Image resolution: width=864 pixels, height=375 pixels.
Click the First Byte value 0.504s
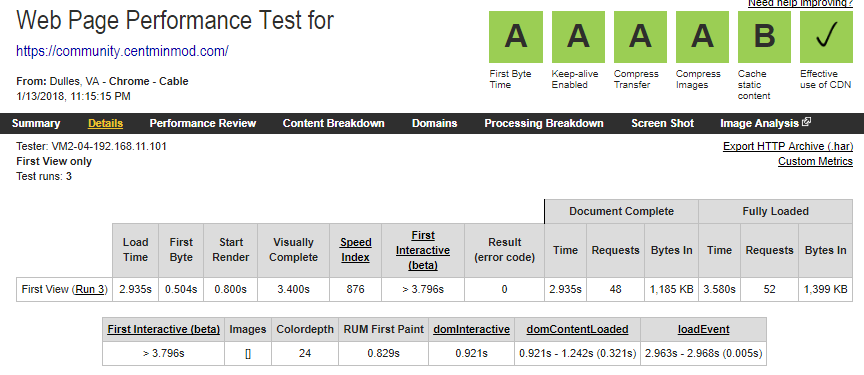tap(181, 289)
